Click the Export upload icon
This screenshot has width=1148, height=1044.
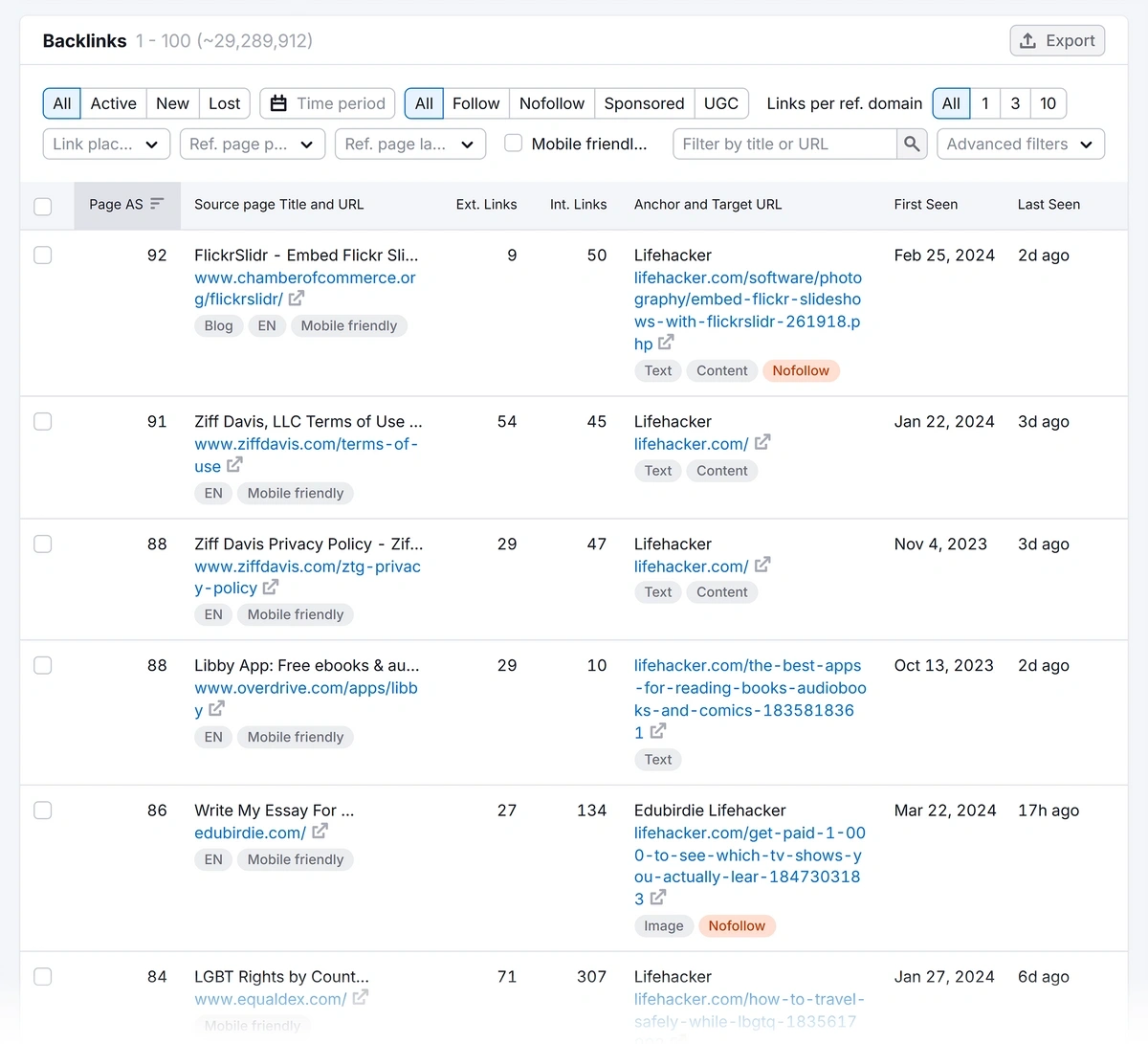[1028, 40]
